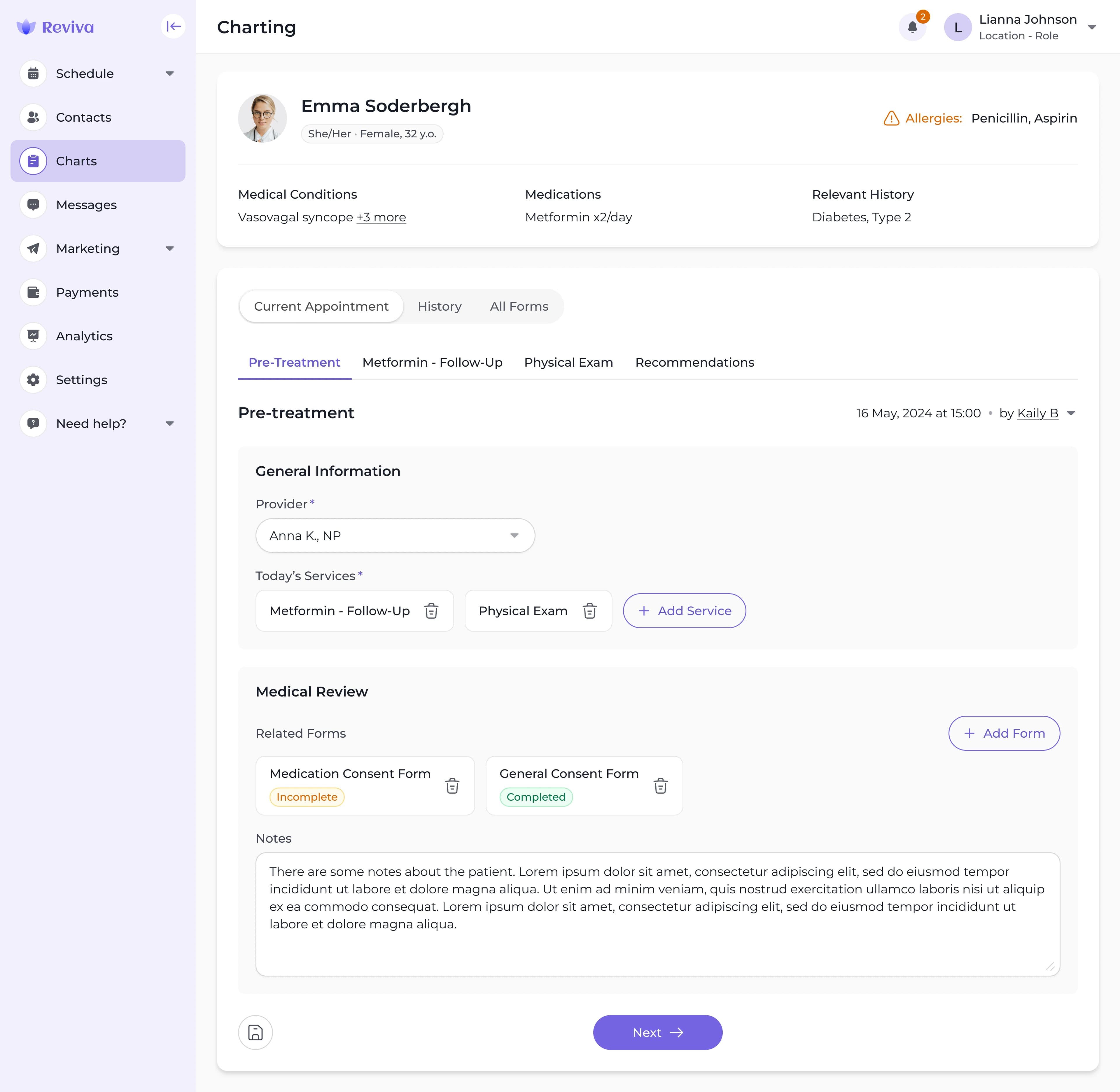Select the Analytics icon

click(x=33, y=335)
